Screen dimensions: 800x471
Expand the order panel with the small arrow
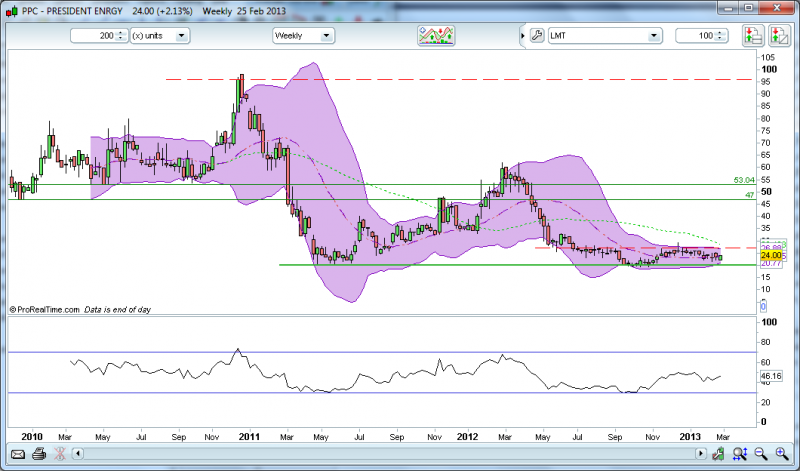tap(522, 36)
